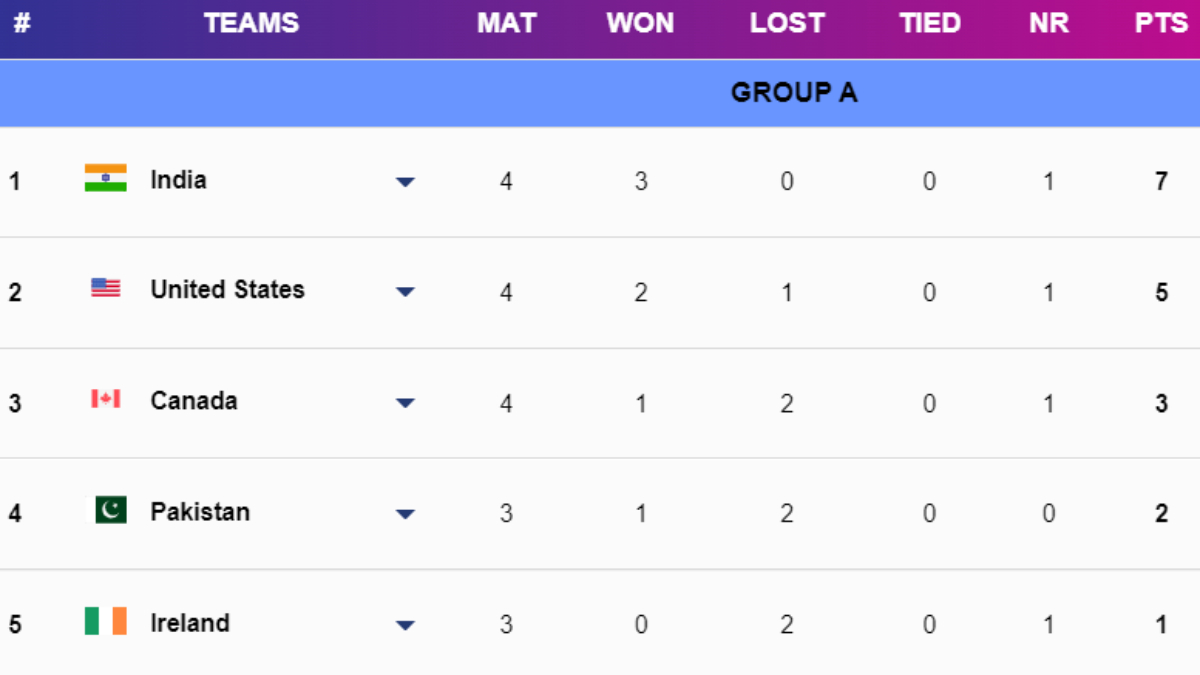Click the MAT column header
1200x675 pixels.
tap(506, 23)
